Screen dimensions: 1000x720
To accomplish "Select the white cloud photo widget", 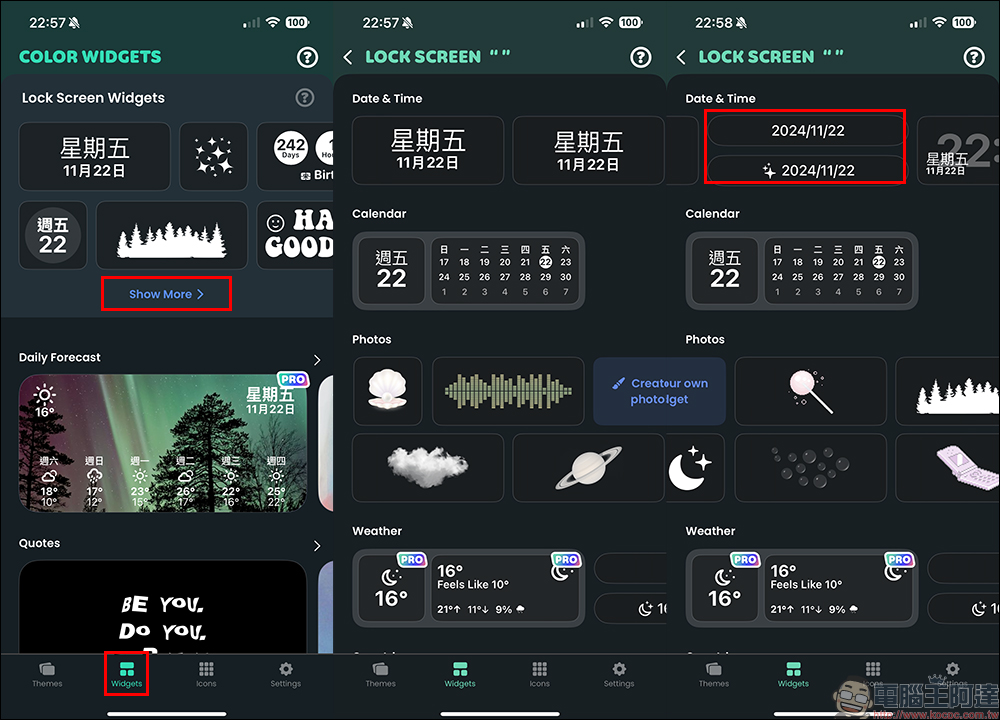I will (428, 467).
